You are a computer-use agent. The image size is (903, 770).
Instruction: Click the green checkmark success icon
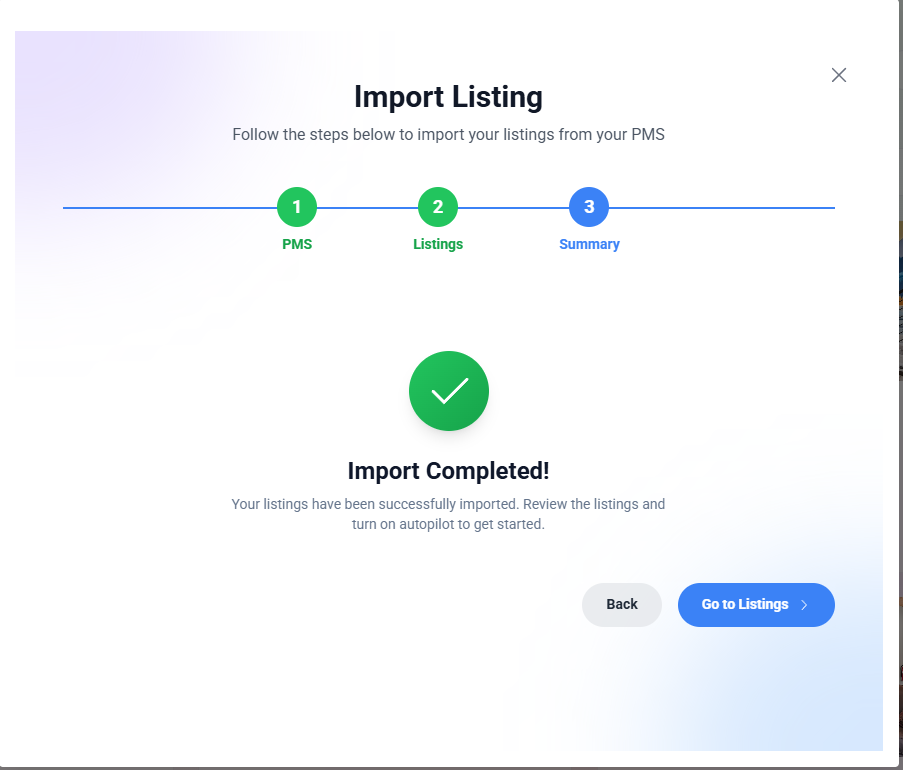click(x=448, y=390)
